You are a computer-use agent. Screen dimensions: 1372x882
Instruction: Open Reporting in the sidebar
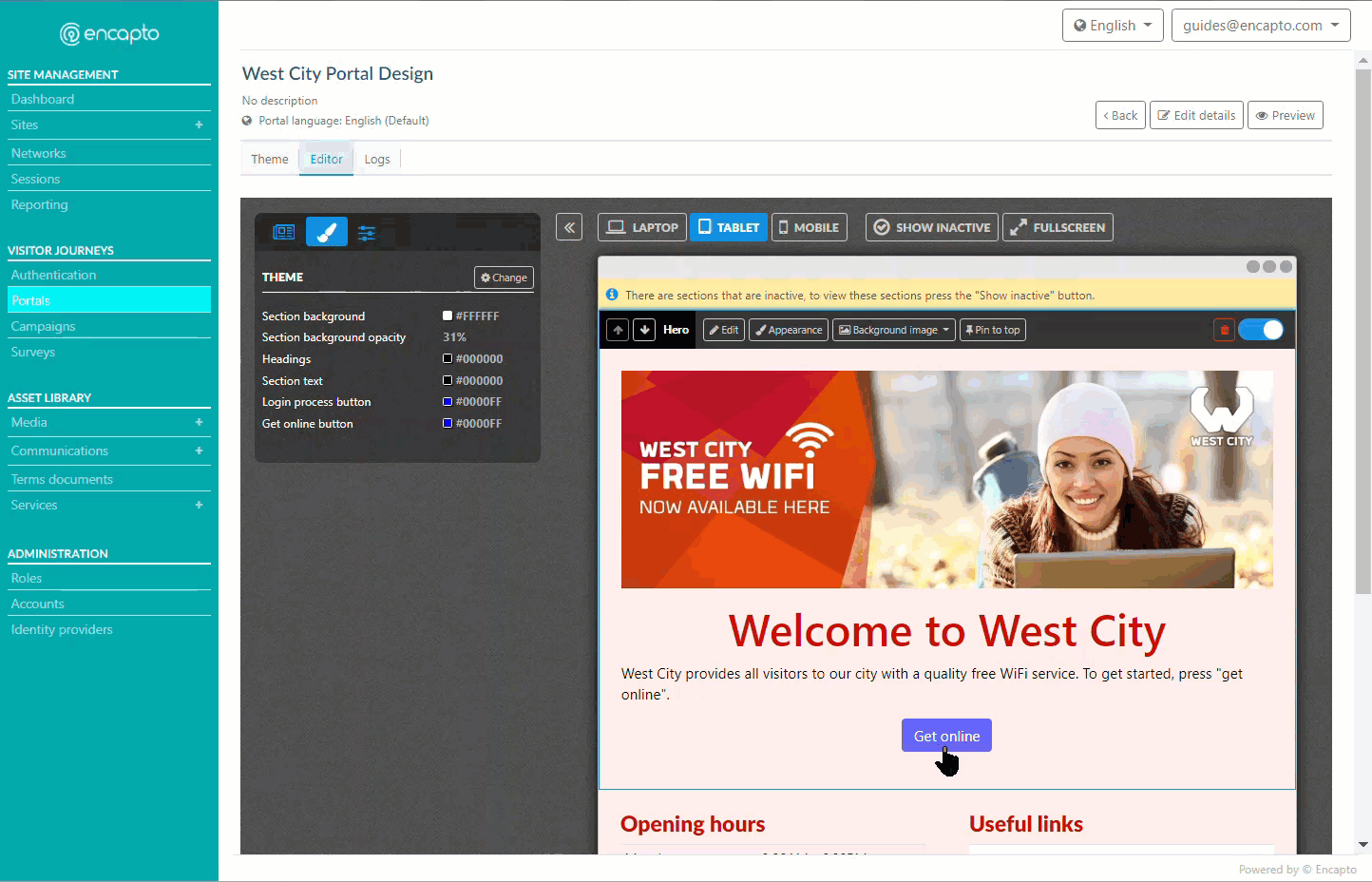point(40,204)
